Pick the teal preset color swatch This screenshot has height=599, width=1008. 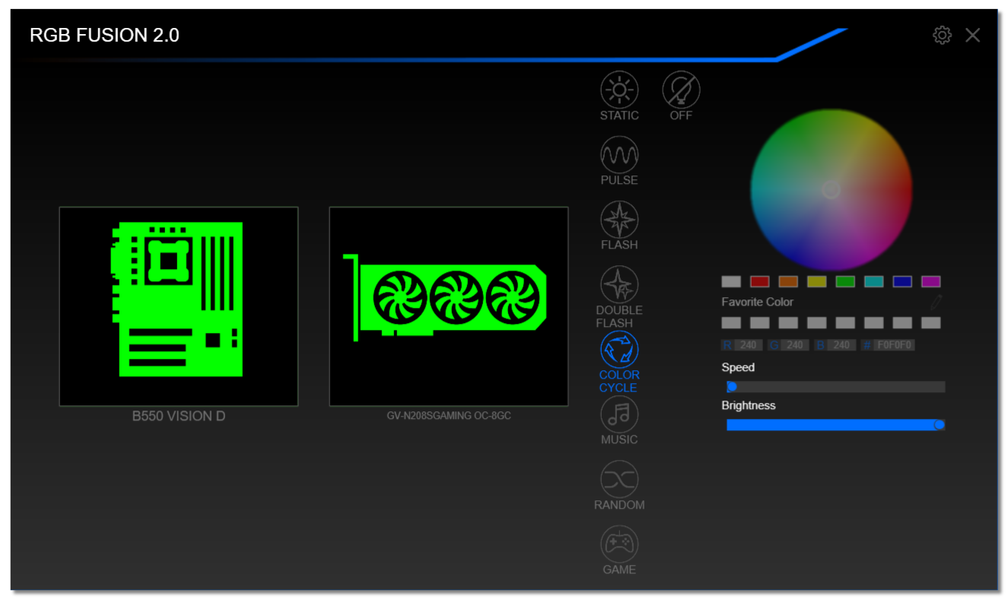pos(874,282)
